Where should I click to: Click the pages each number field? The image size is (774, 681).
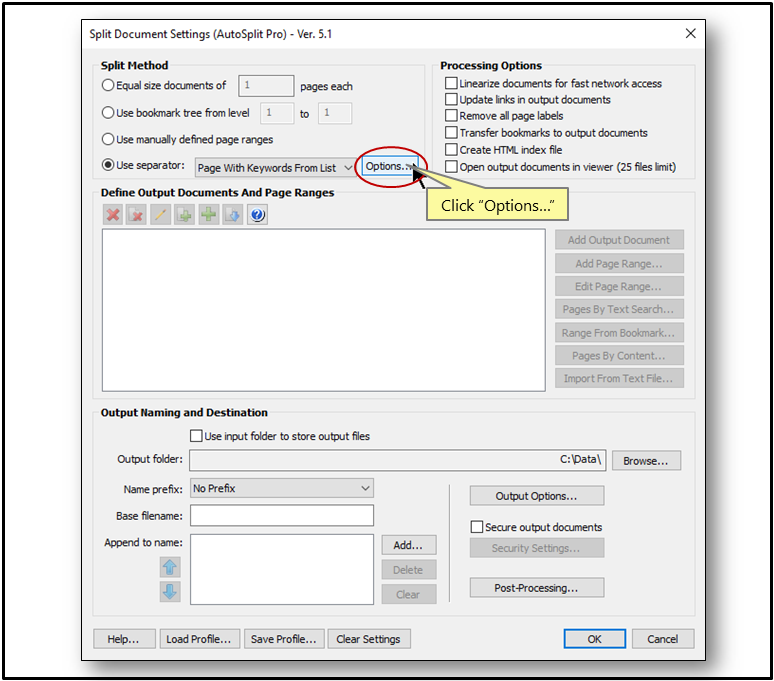click(x=266, y=86)
